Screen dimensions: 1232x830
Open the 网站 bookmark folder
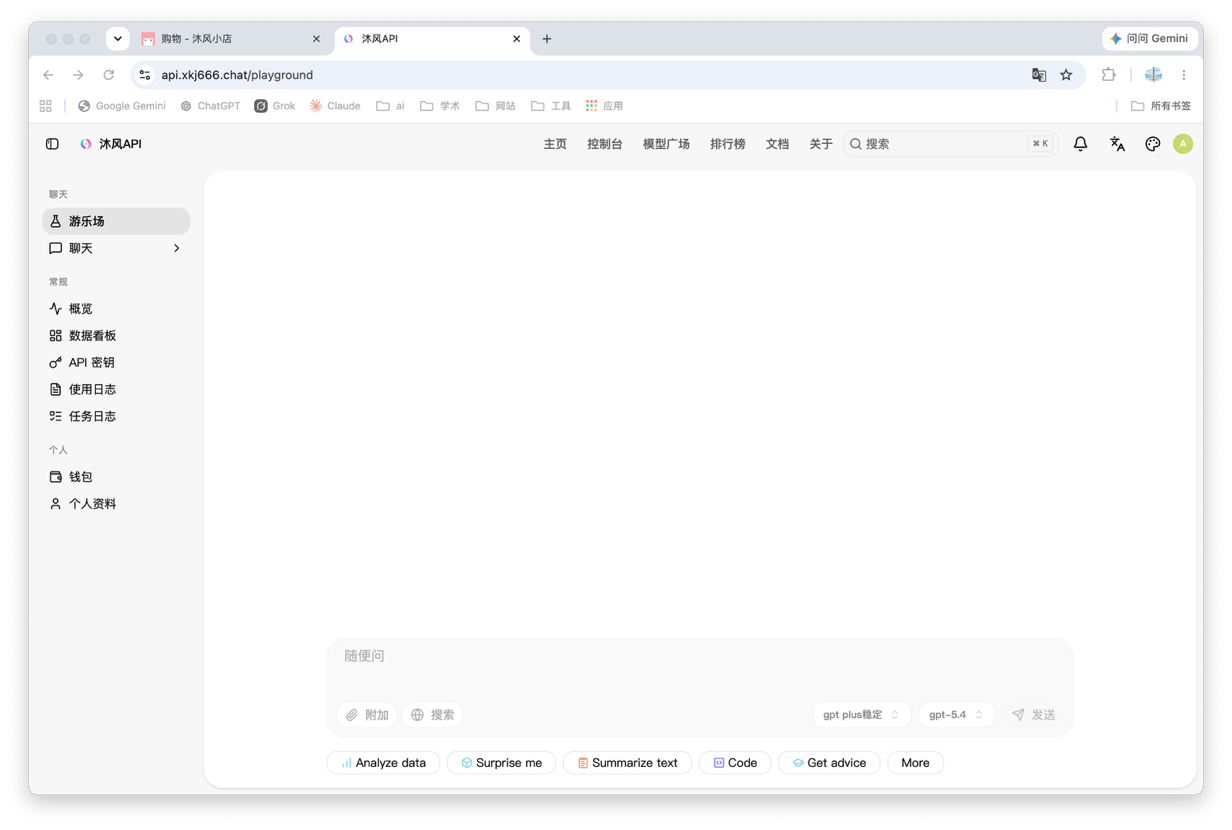495,106
